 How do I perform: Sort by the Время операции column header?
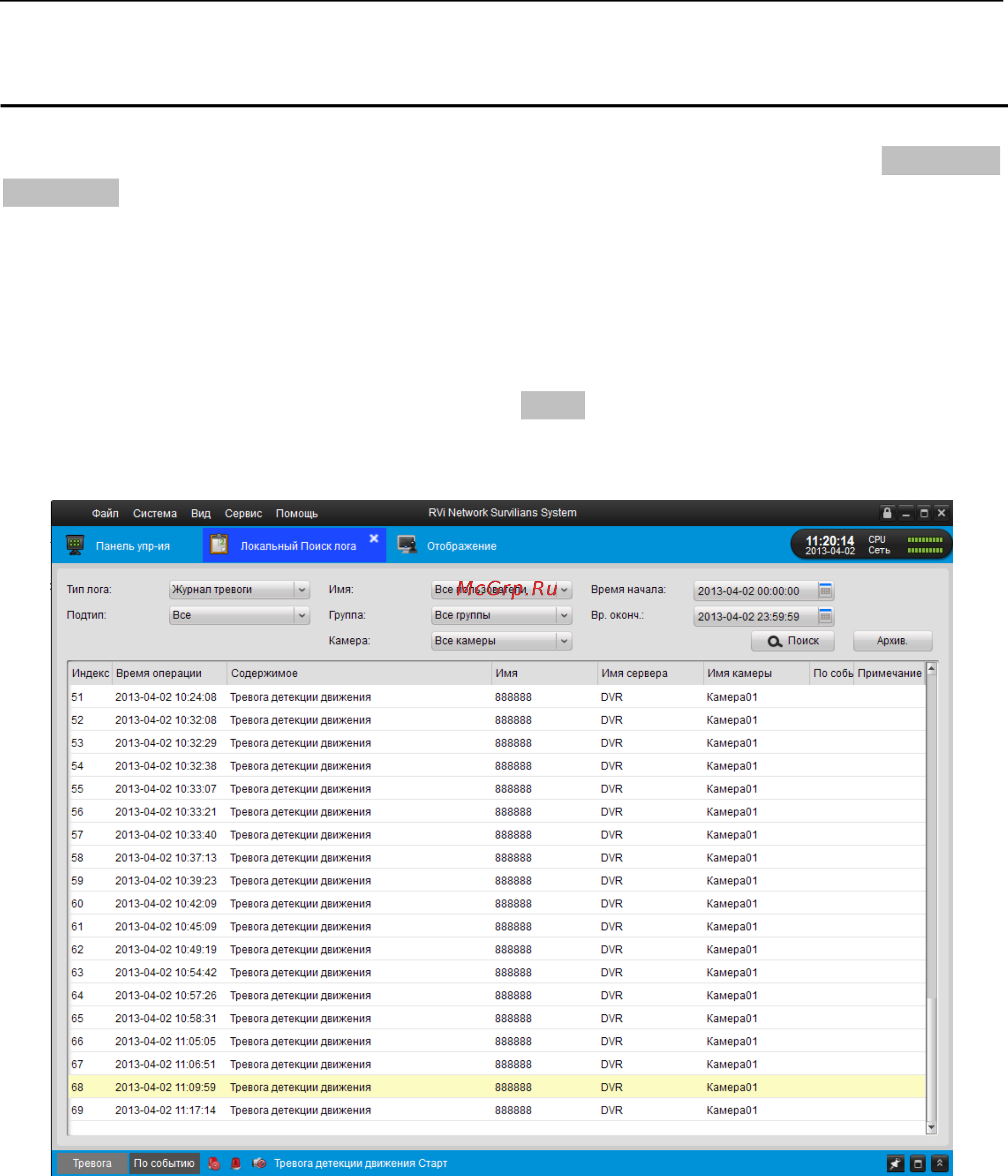pyautogui.click(x=170, y=673)
